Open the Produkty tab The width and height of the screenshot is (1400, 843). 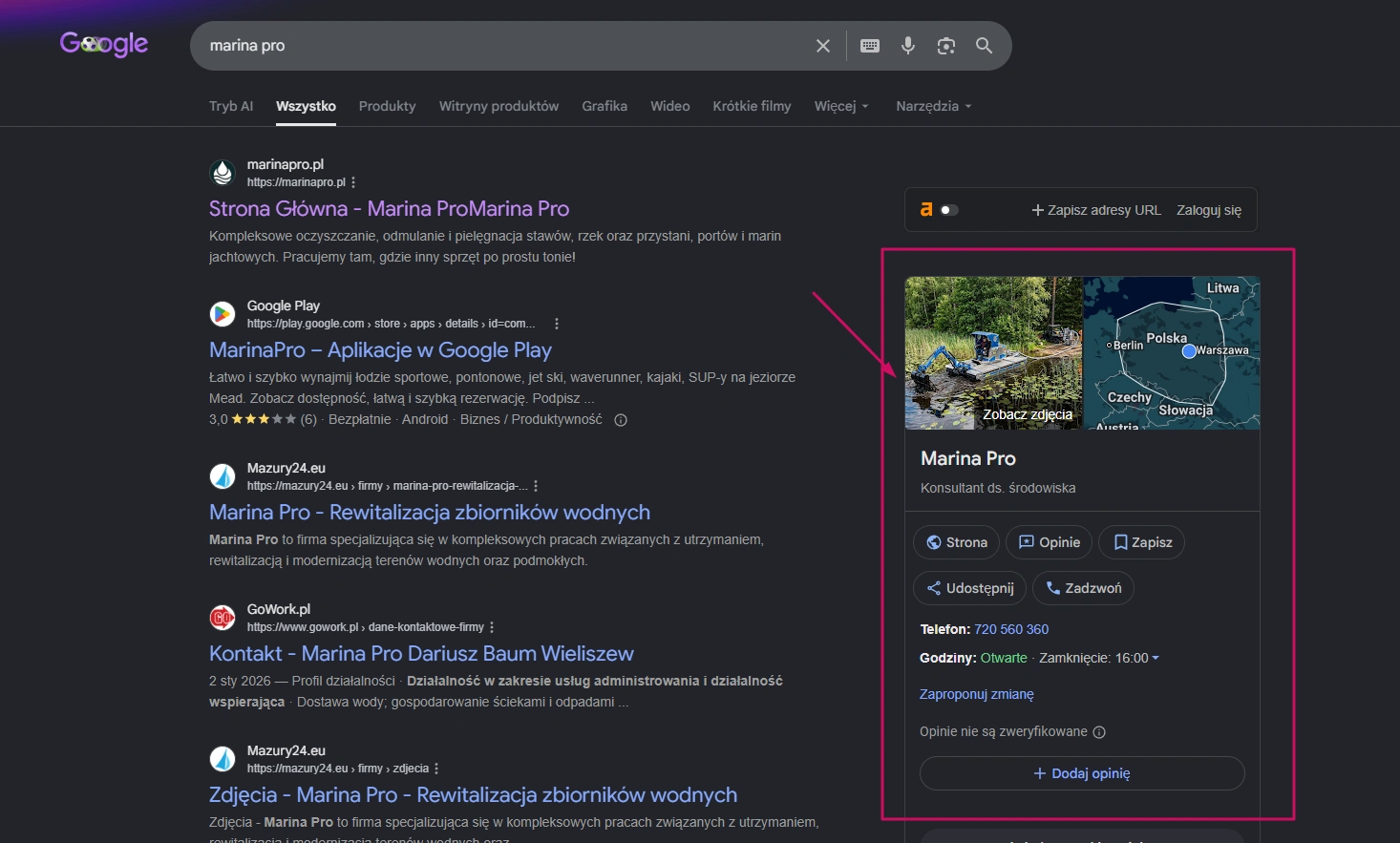click(x=388, y=106)
